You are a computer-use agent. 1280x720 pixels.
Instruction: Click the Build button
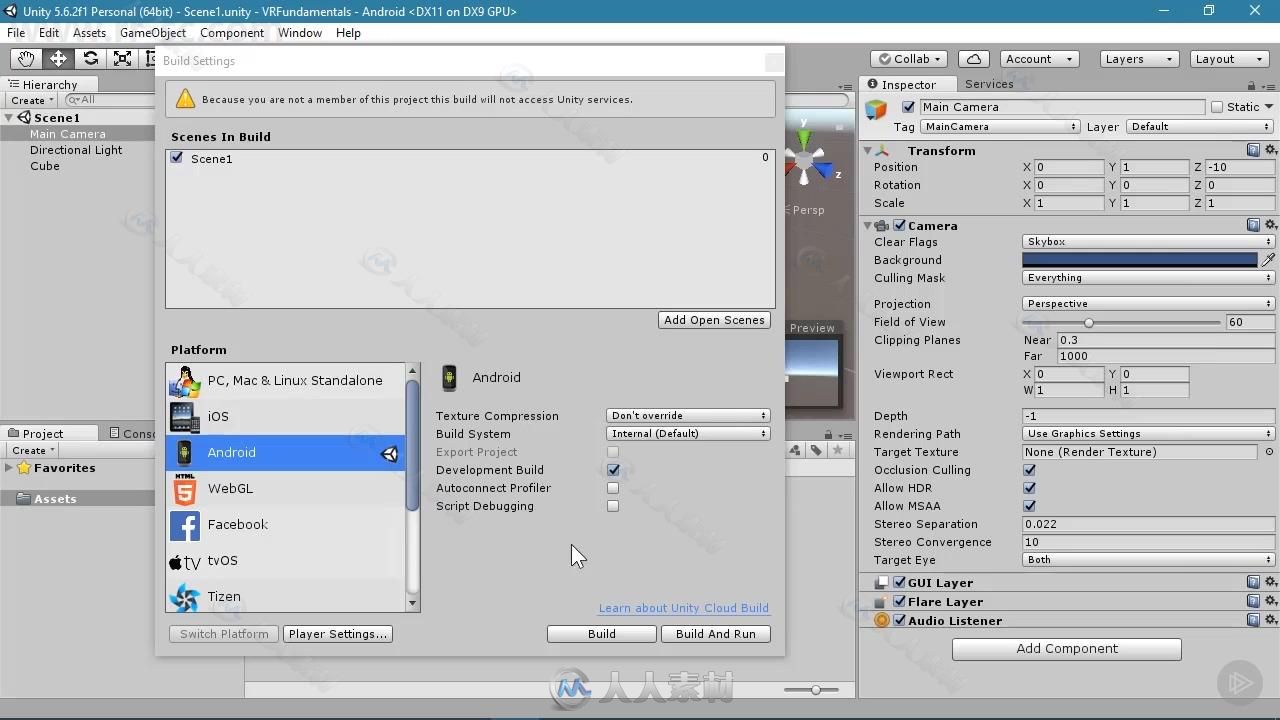[x=602, y=634]
